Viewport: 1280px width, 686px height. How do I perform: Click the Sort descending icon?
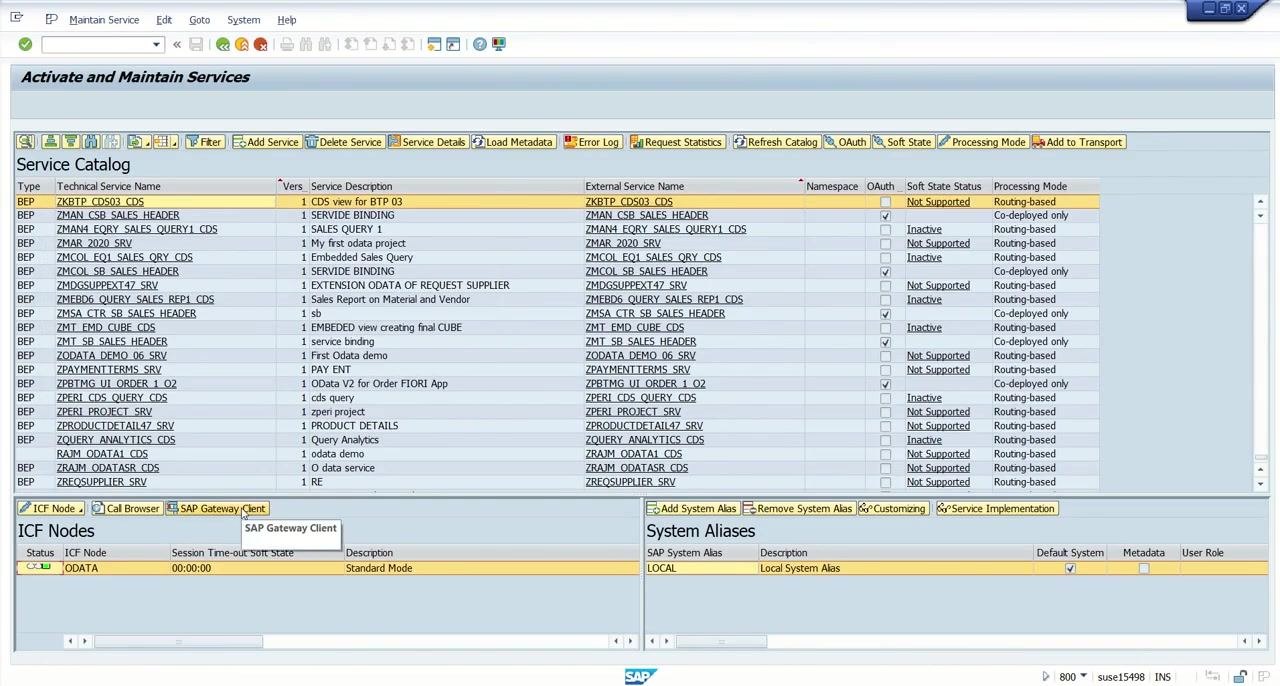pos(70,142)
